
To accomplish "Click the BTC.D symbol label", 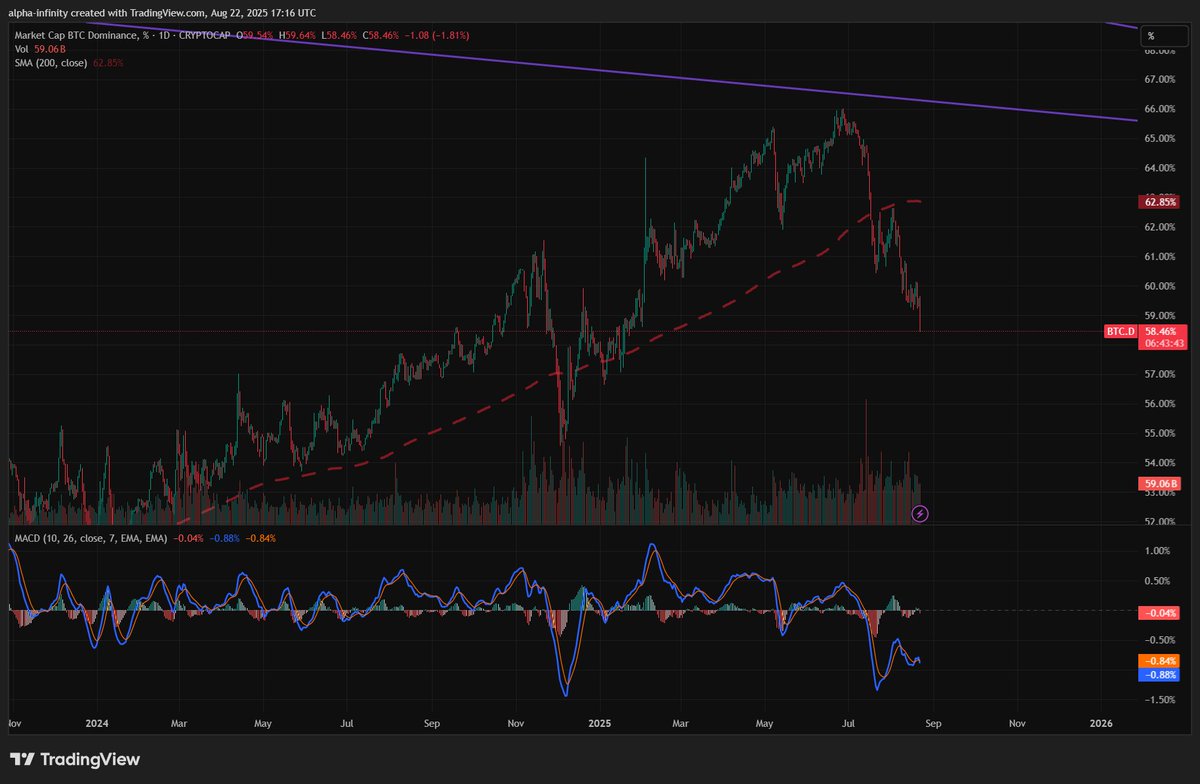I will click(1121, 331).
